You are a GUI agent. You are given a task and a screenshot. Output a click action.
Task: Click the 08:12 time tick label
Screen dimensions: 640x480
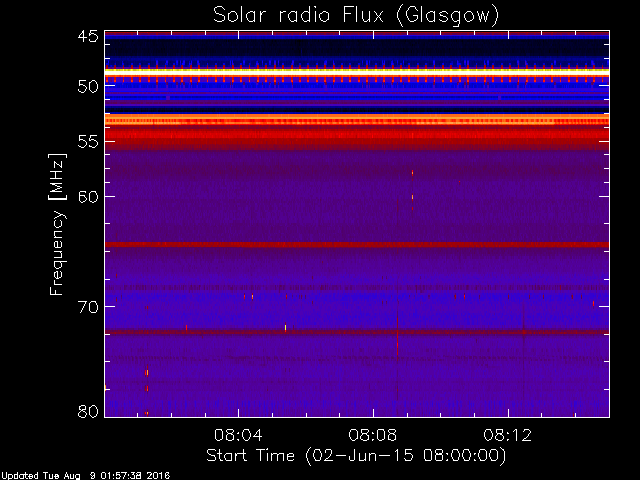point(508,435)
